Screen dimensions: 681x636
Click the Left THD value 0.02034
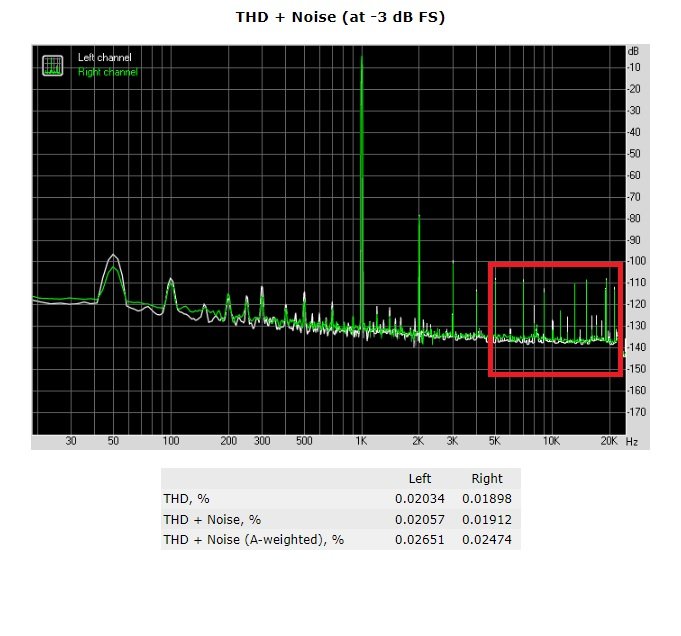[419, 498]
